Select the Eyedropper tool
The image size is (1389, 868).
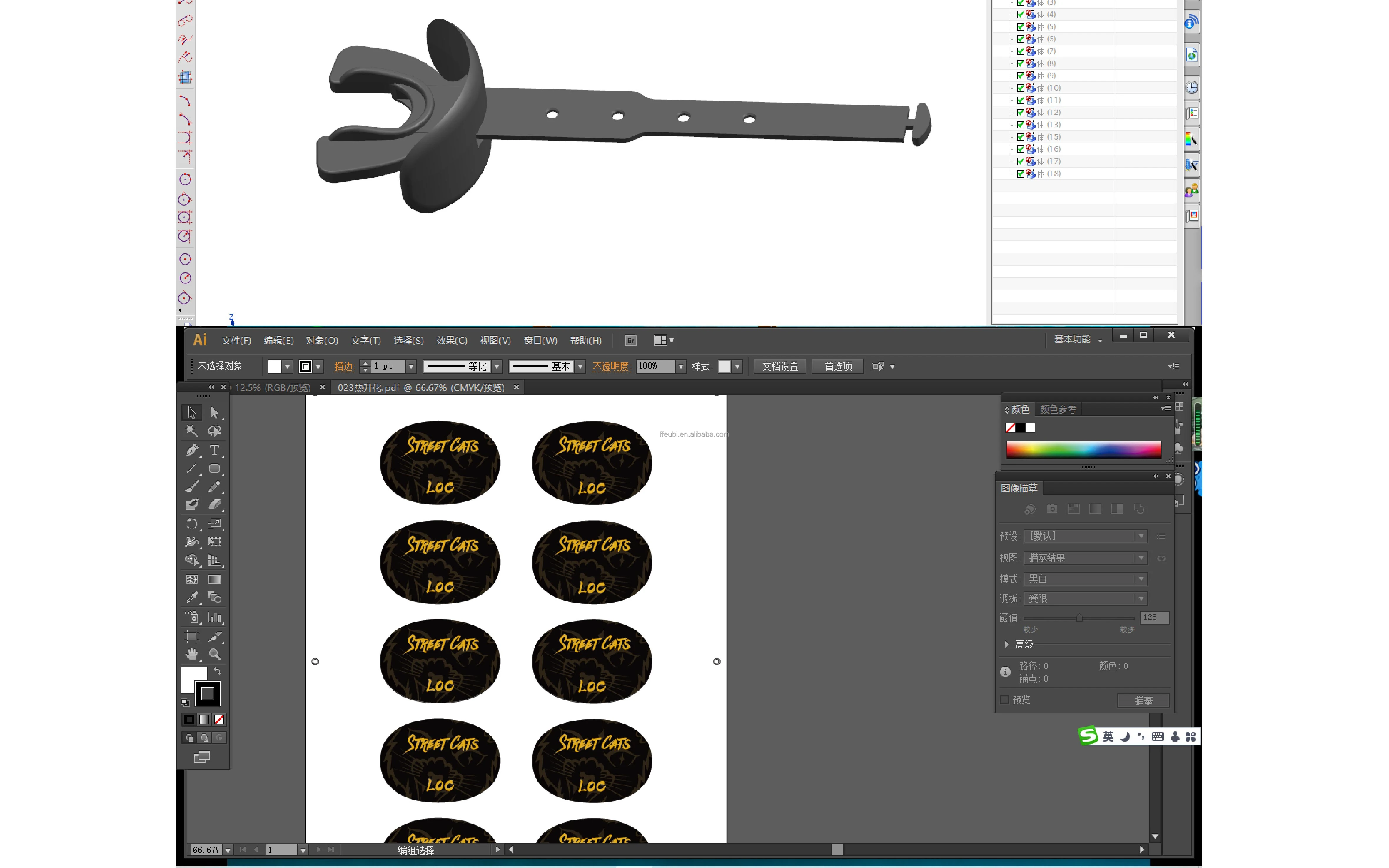coord(192,598)
